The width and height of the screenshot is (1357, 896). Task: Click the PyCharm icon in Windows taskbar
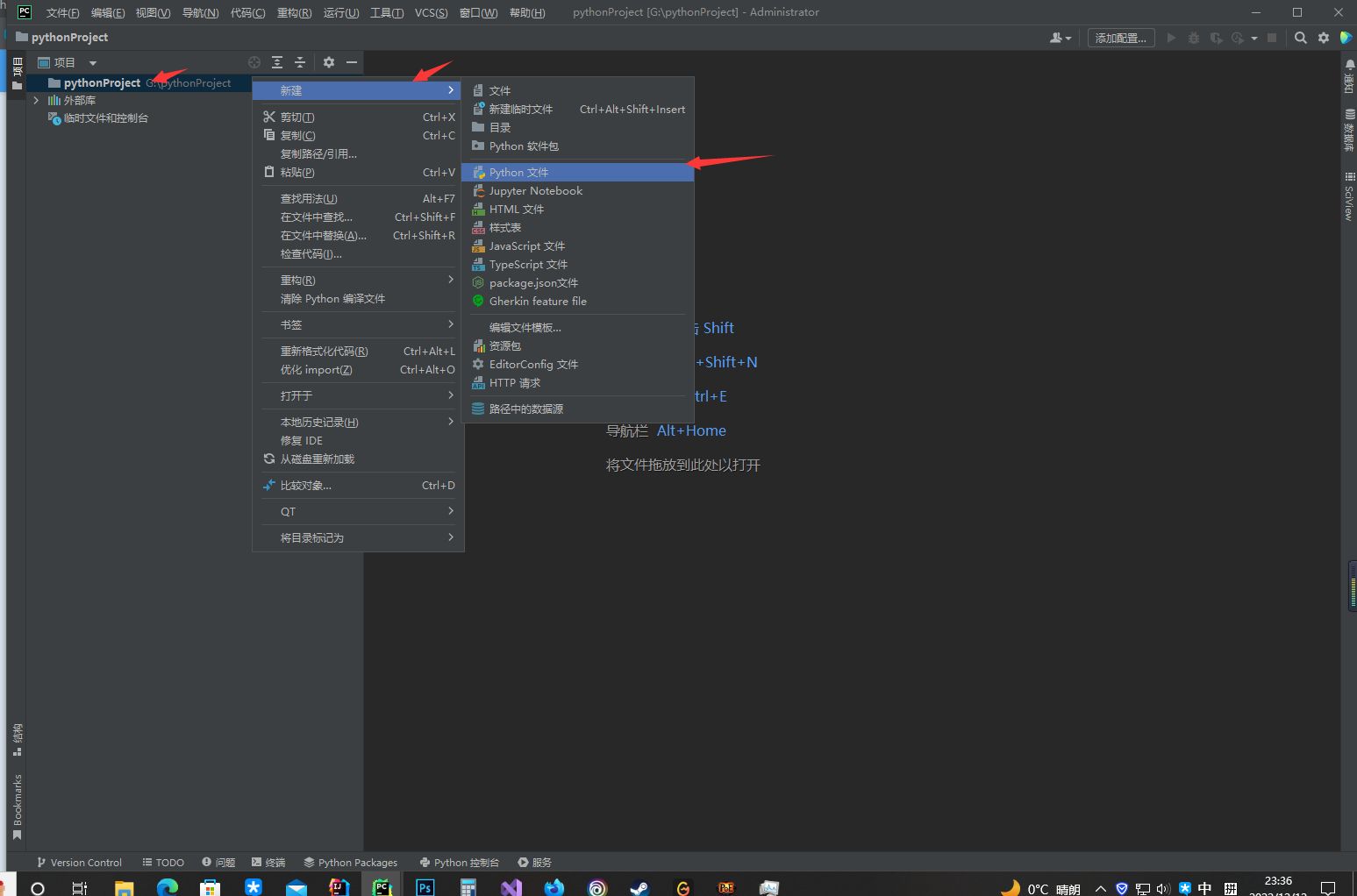point(382,887)
